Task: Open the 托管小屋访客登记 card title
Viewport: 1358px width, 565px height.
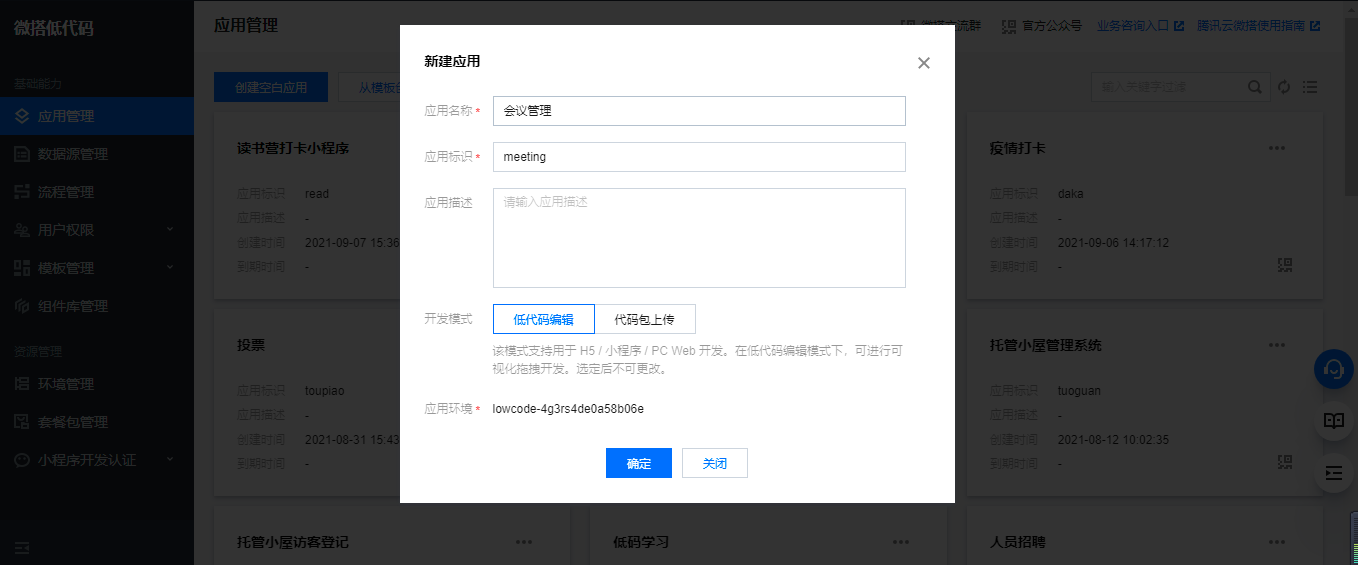Action: click(x=292, y=542)
